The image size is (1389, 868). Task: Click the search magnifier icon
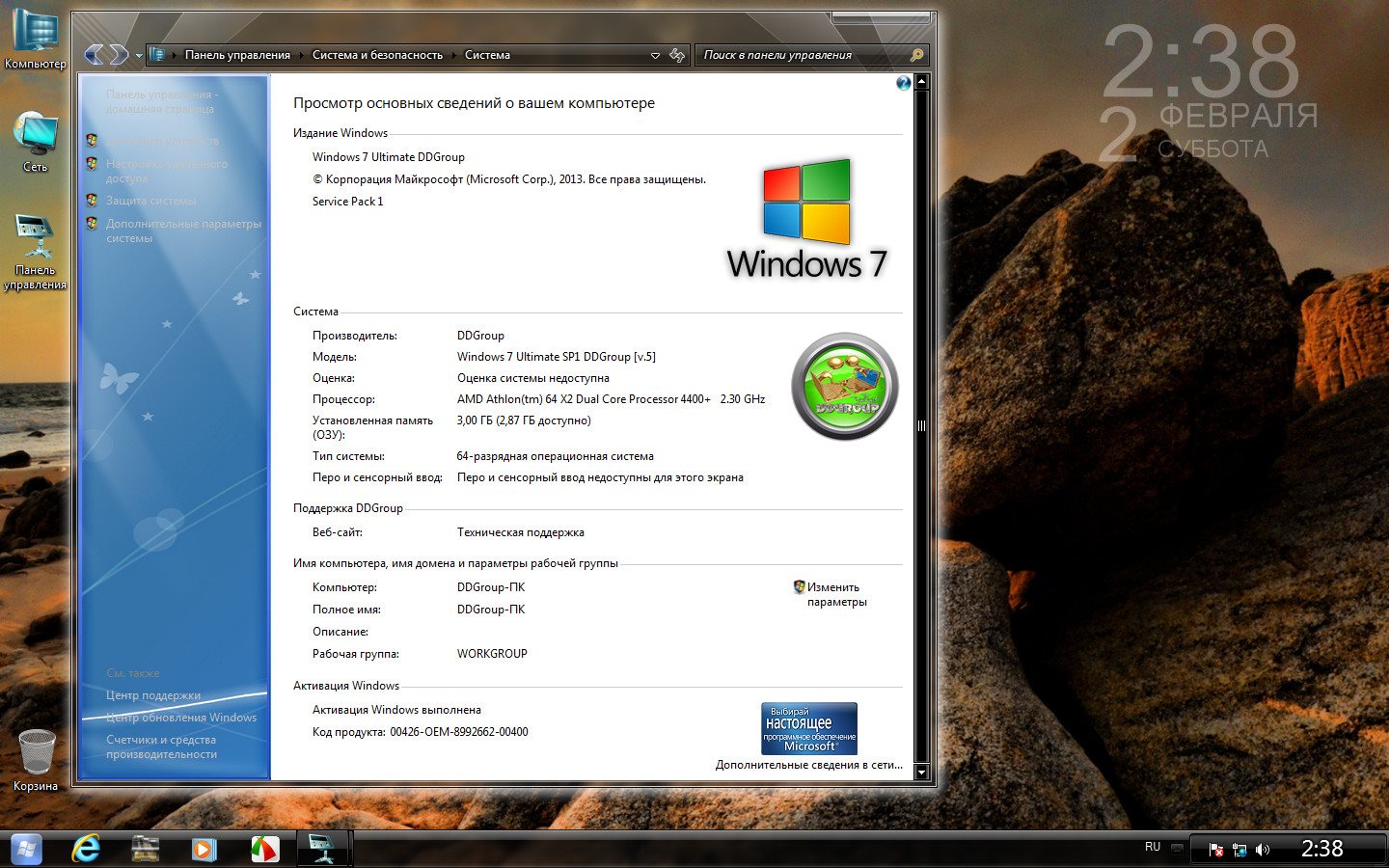point(917,55)
